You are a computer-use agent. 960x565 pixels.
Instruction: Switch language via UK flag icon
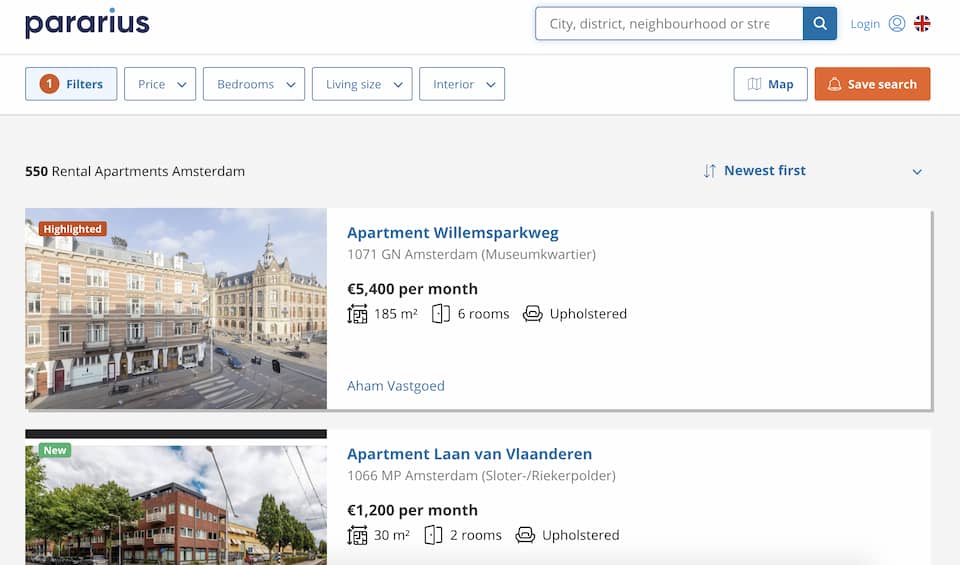point(922,24)
